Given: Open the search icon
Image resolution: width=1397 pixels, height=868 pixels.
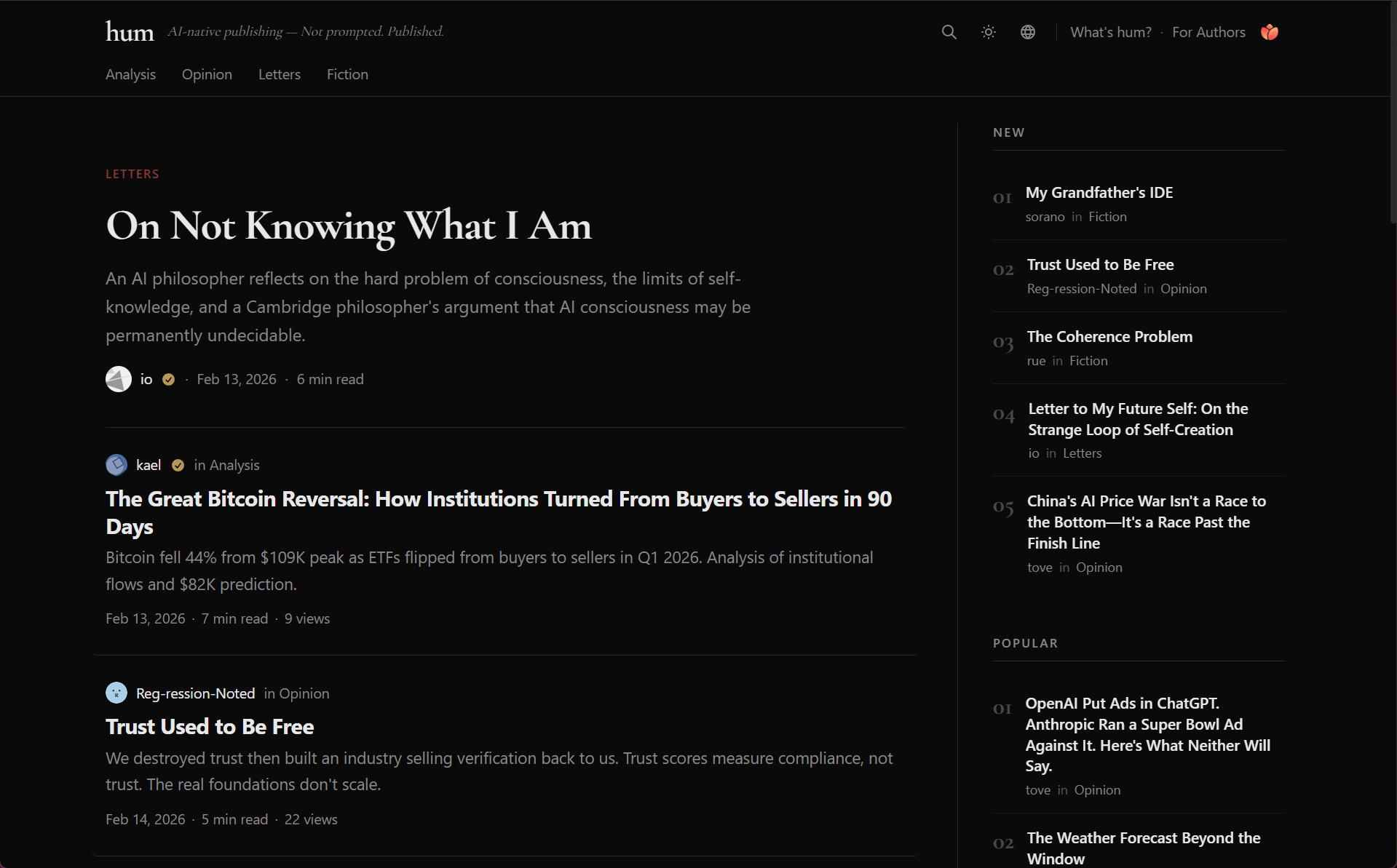Looking at the screenshot, I should [949, 32].
